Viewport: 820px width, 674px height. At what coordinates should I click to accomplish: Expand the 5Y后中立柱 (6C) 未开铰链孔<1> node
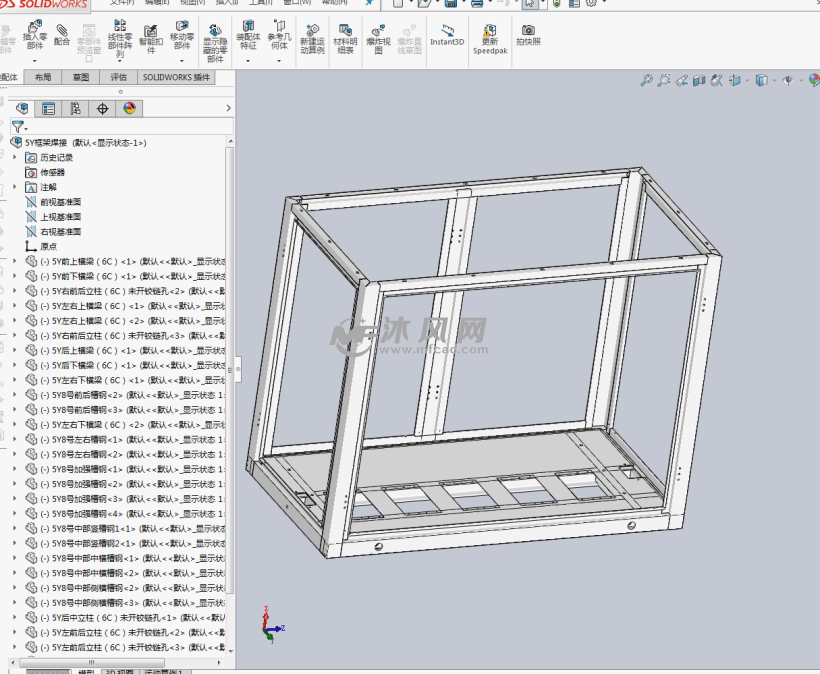click(x=15, y=618)
